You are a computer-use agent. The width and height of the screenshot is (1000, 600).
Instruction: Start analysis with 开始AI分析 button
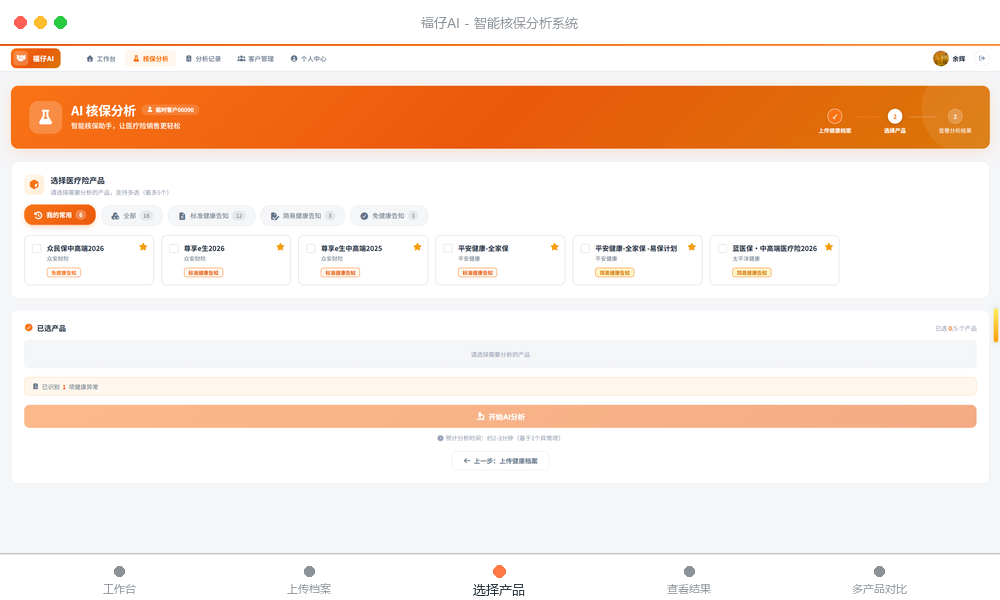tap(500, 416)
